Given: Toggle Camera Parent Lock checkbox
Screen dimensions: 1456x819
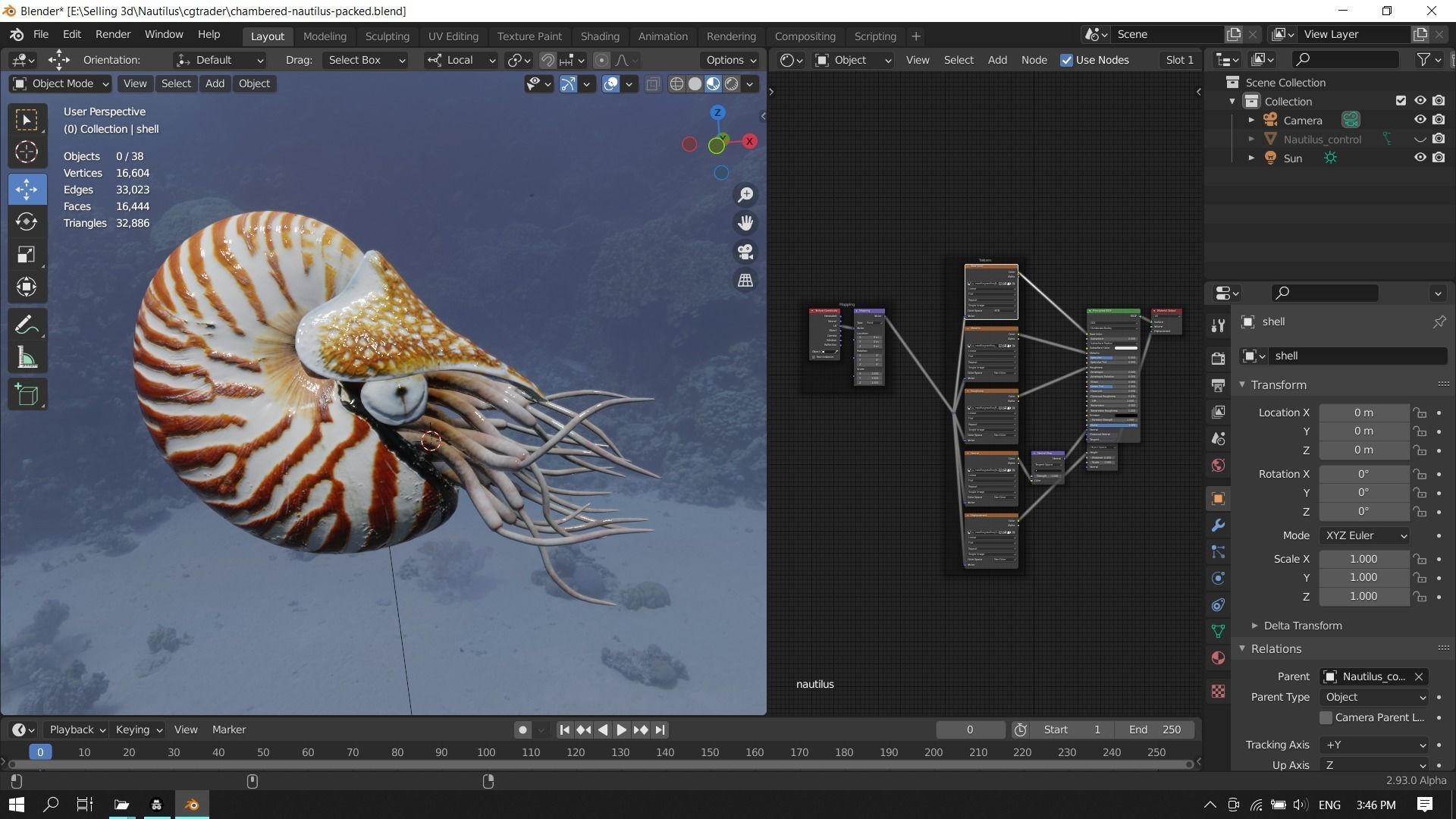Looking at the screenshot, I should pos(1326,717).
